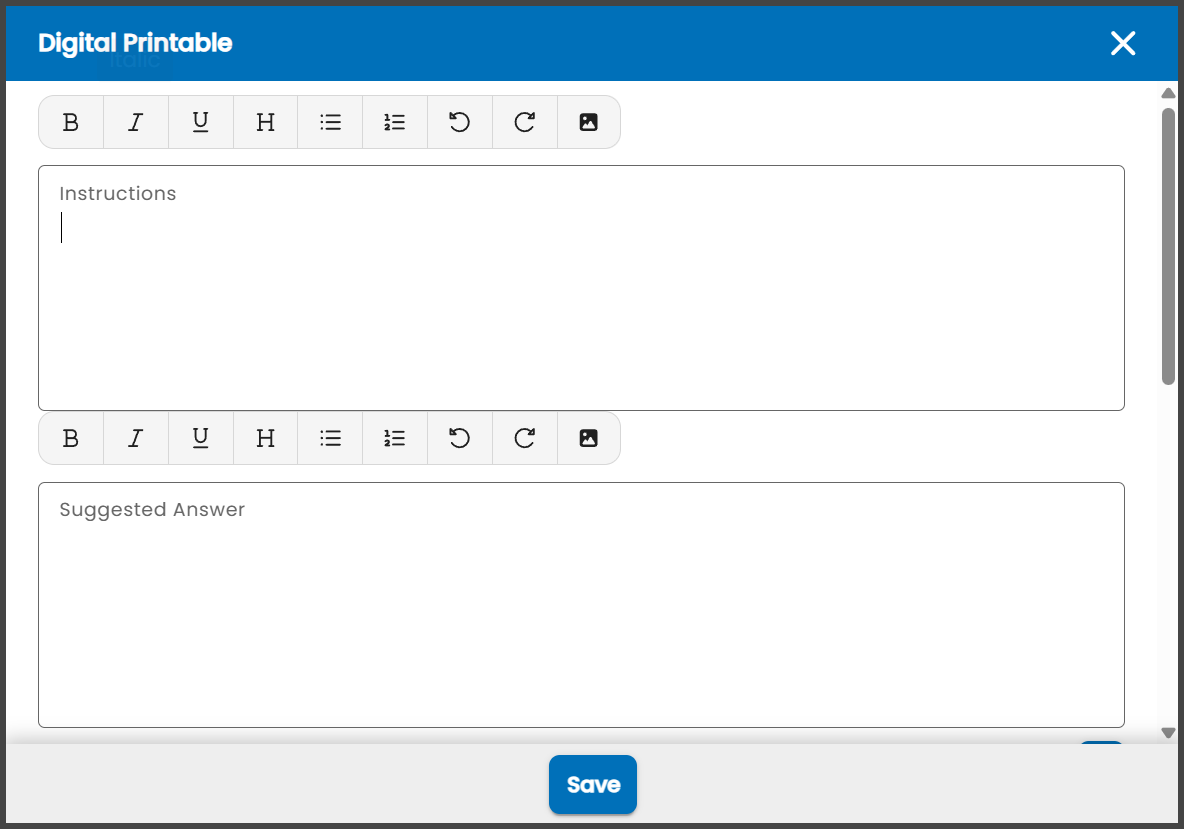
Task: Insert image into Instructions editor
Action: pos(589,122)
